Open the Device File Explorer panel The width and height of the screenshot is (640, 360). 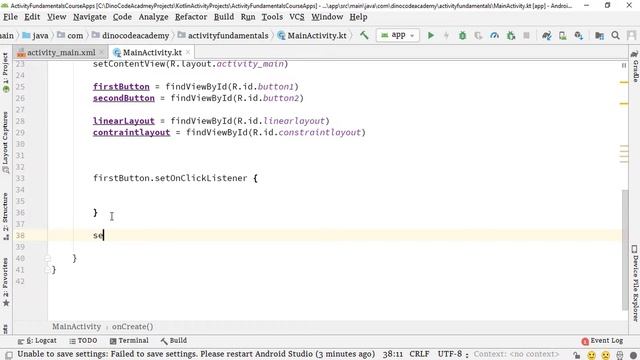click(634, 283)
